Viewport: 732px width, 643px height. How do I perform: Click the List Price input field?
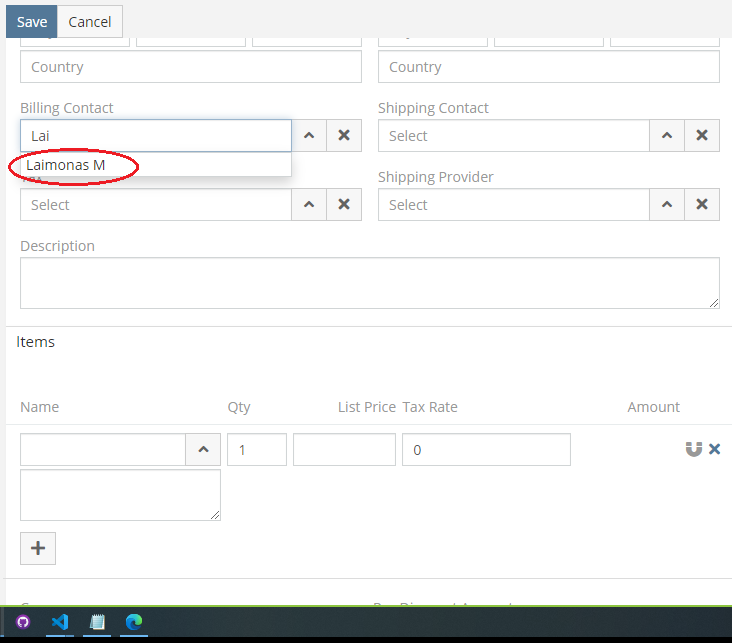(344, 450)
